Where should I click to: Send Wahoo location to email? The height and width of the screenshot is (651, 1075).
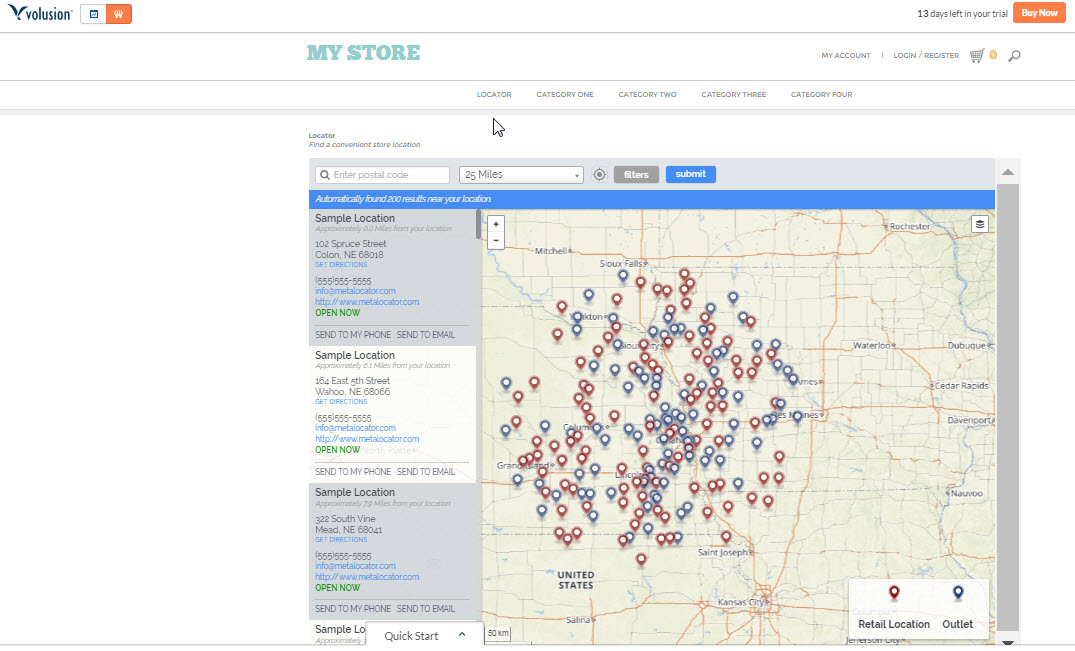[426, 471]
